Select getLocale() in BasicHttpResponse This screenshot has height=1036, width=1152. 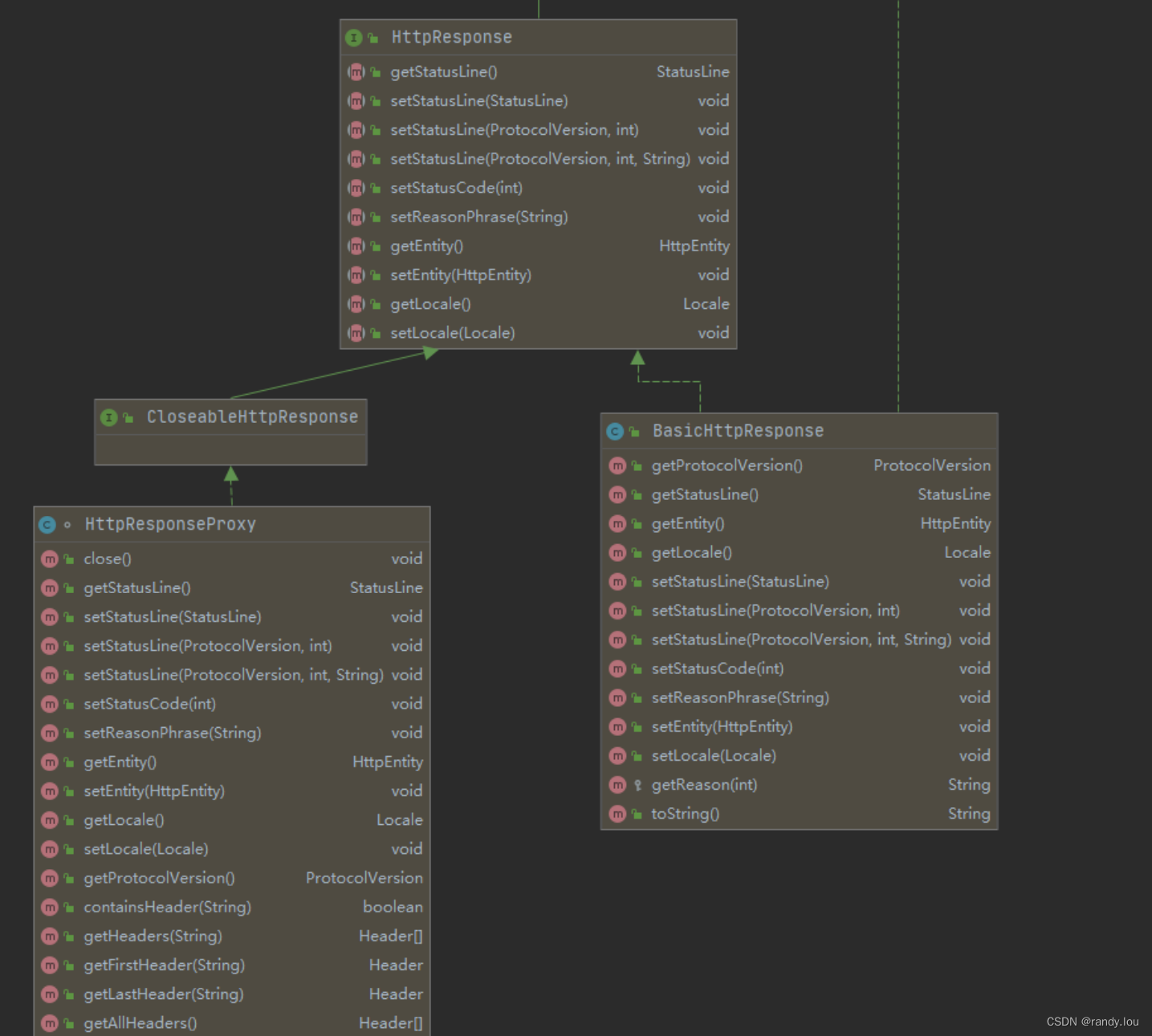(692, 553)
